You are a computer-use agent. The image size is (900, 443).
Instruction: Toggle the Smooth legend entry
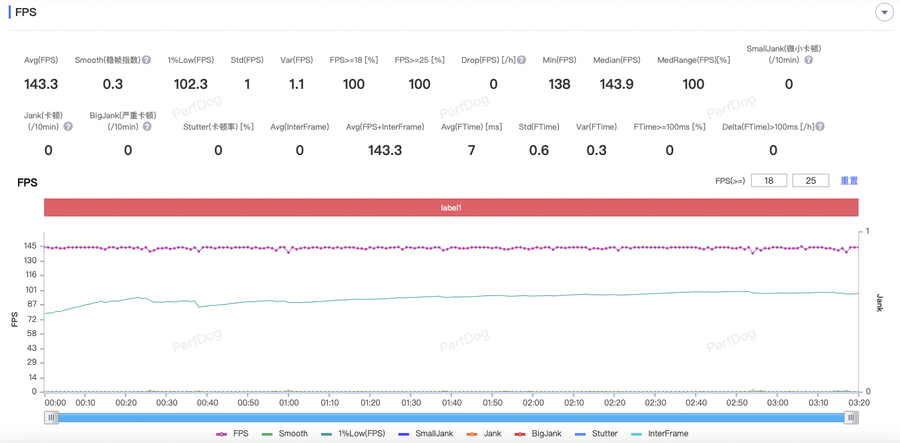(285, 434)
